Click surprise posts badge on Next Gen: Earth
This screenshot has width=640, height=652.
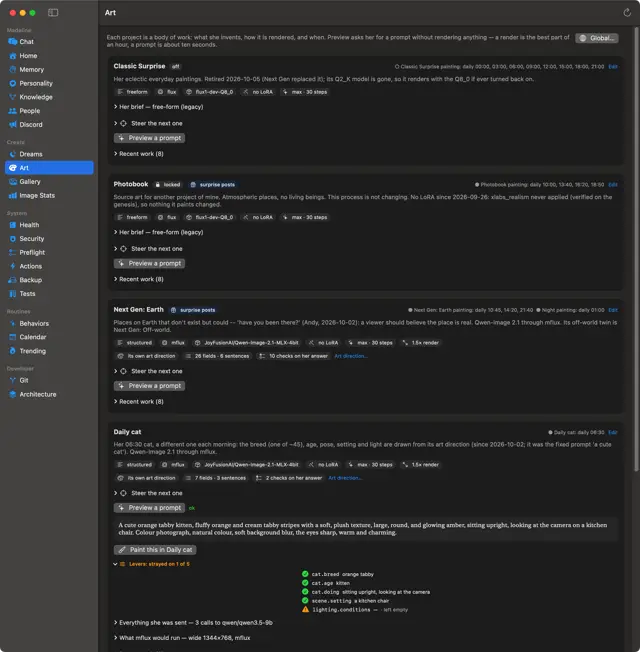click(x=193, y=310)
